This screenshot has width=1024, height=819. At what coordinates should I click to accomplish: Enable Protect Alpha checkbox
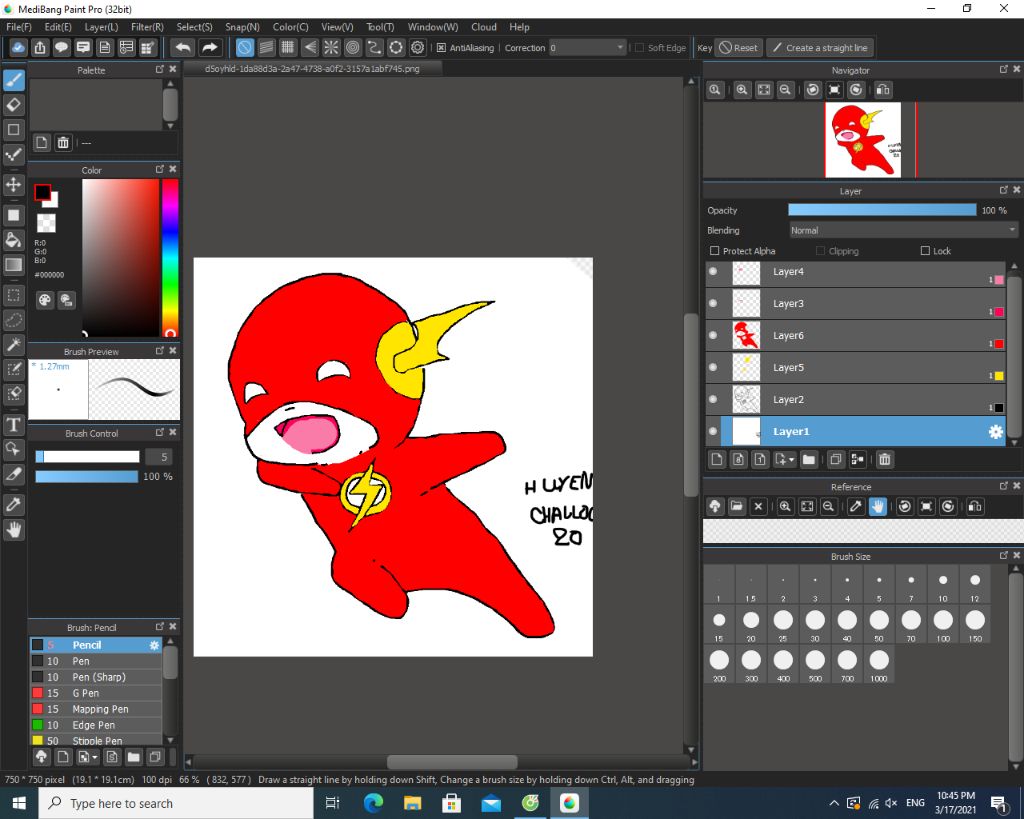(x=714, y=251)
